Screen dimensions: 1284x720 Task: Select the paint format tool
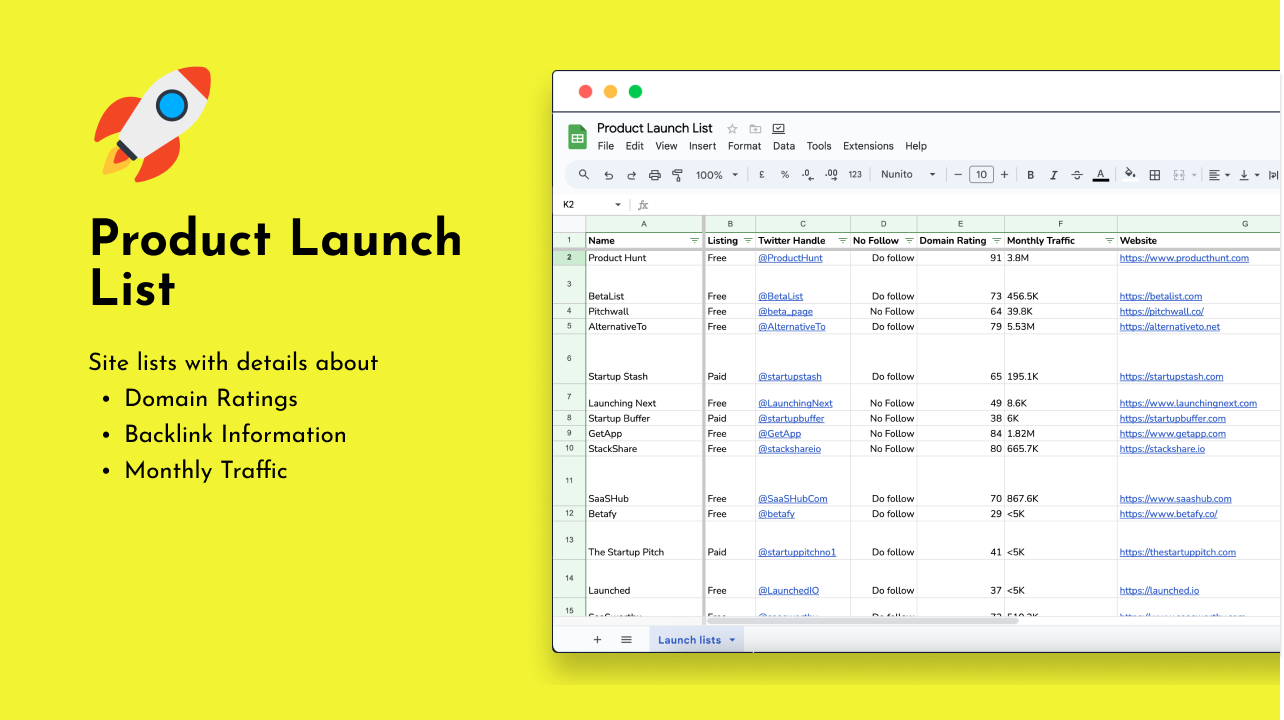[x=677, y=175]
